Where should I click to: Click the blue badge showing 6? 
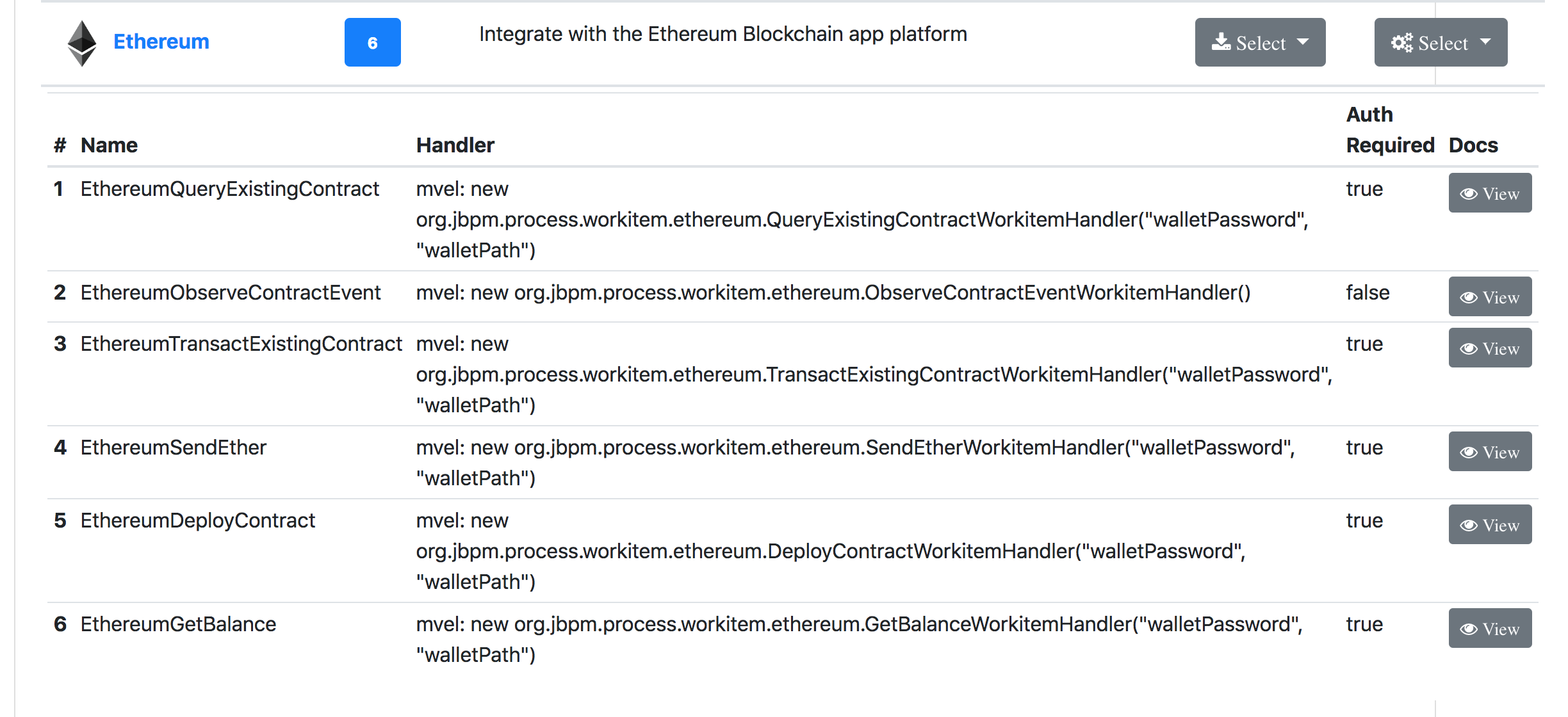click(x=372, y=42)
